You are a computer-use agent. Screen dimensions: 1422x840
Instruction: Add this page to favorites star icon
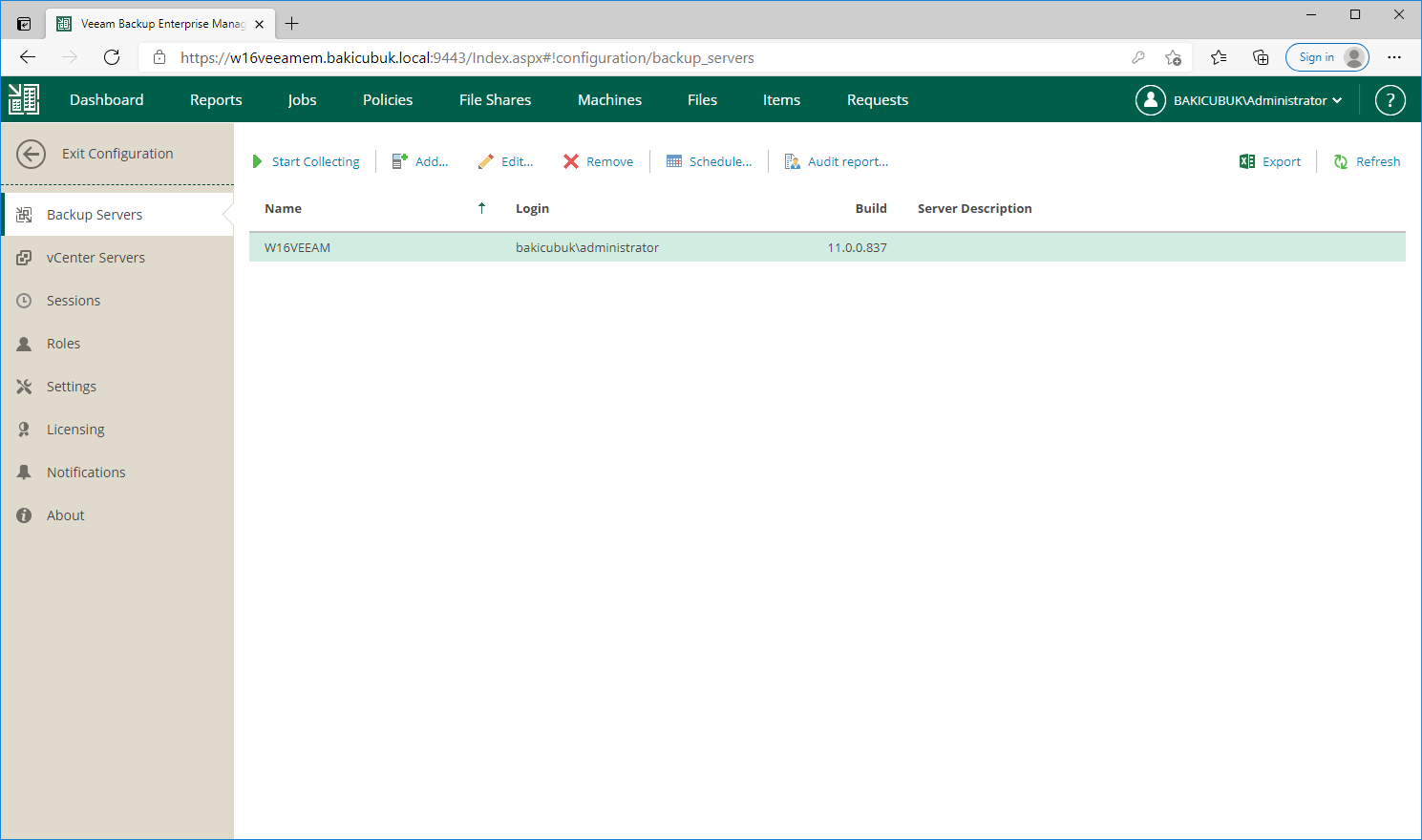point(1173,57)
